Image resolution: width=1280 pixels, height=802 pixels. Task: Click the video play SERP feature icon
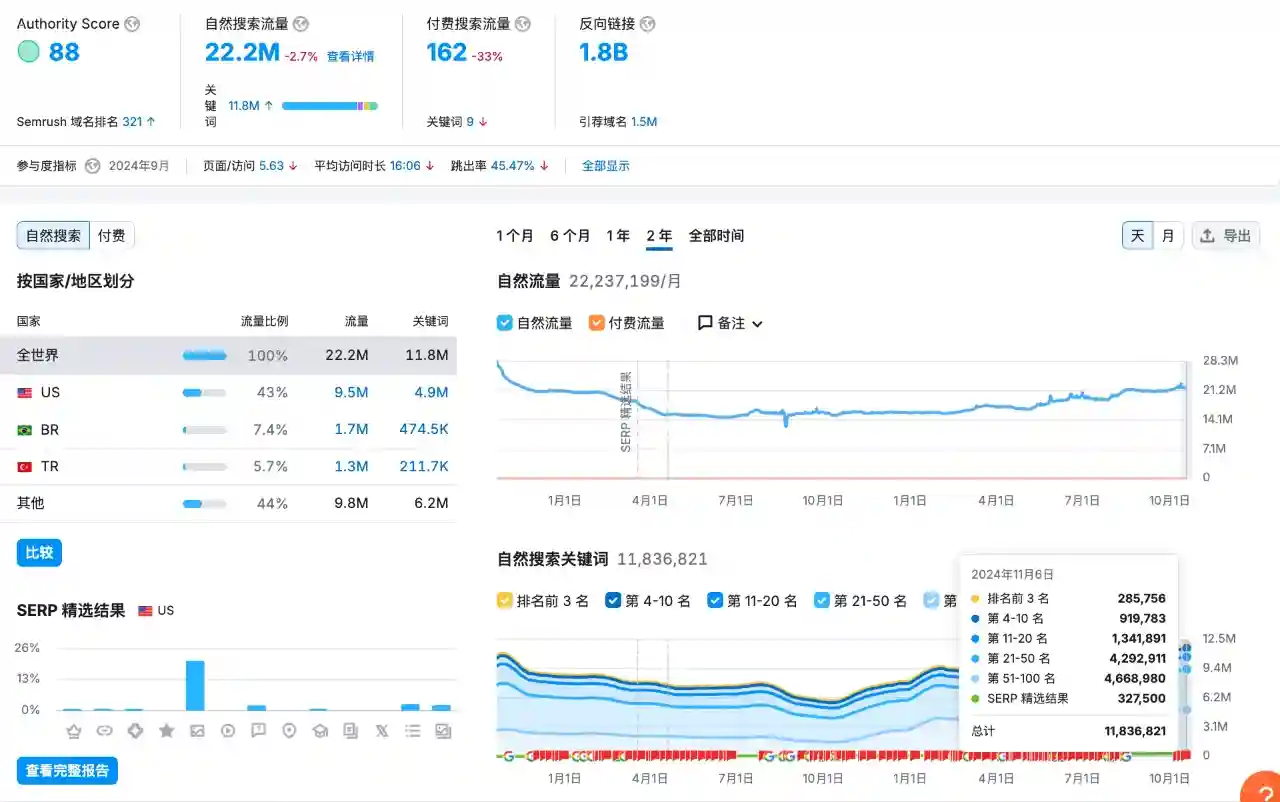coord(228,731)
